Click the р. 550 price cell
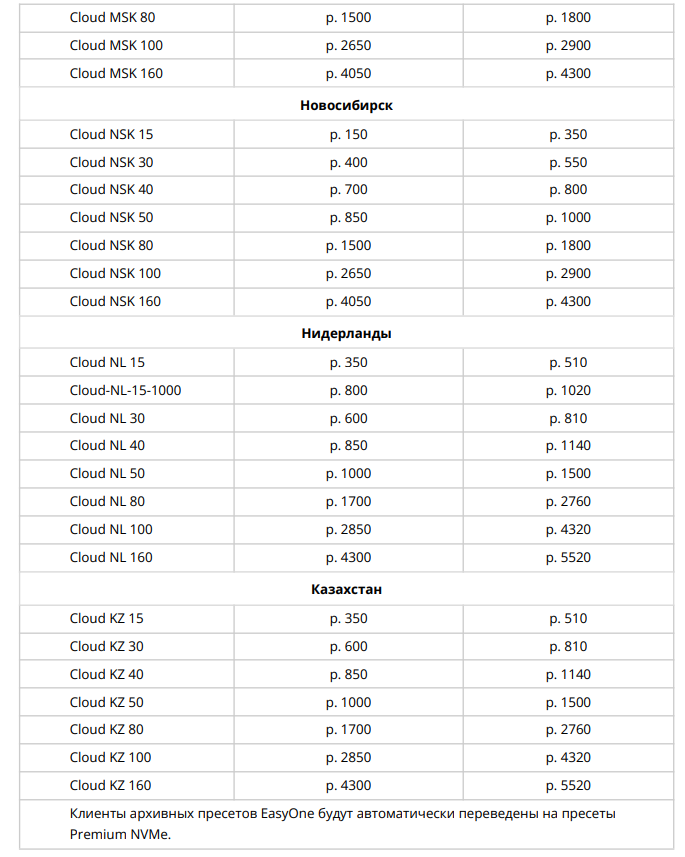Screen dimensions: 685x857 [568, 162]
